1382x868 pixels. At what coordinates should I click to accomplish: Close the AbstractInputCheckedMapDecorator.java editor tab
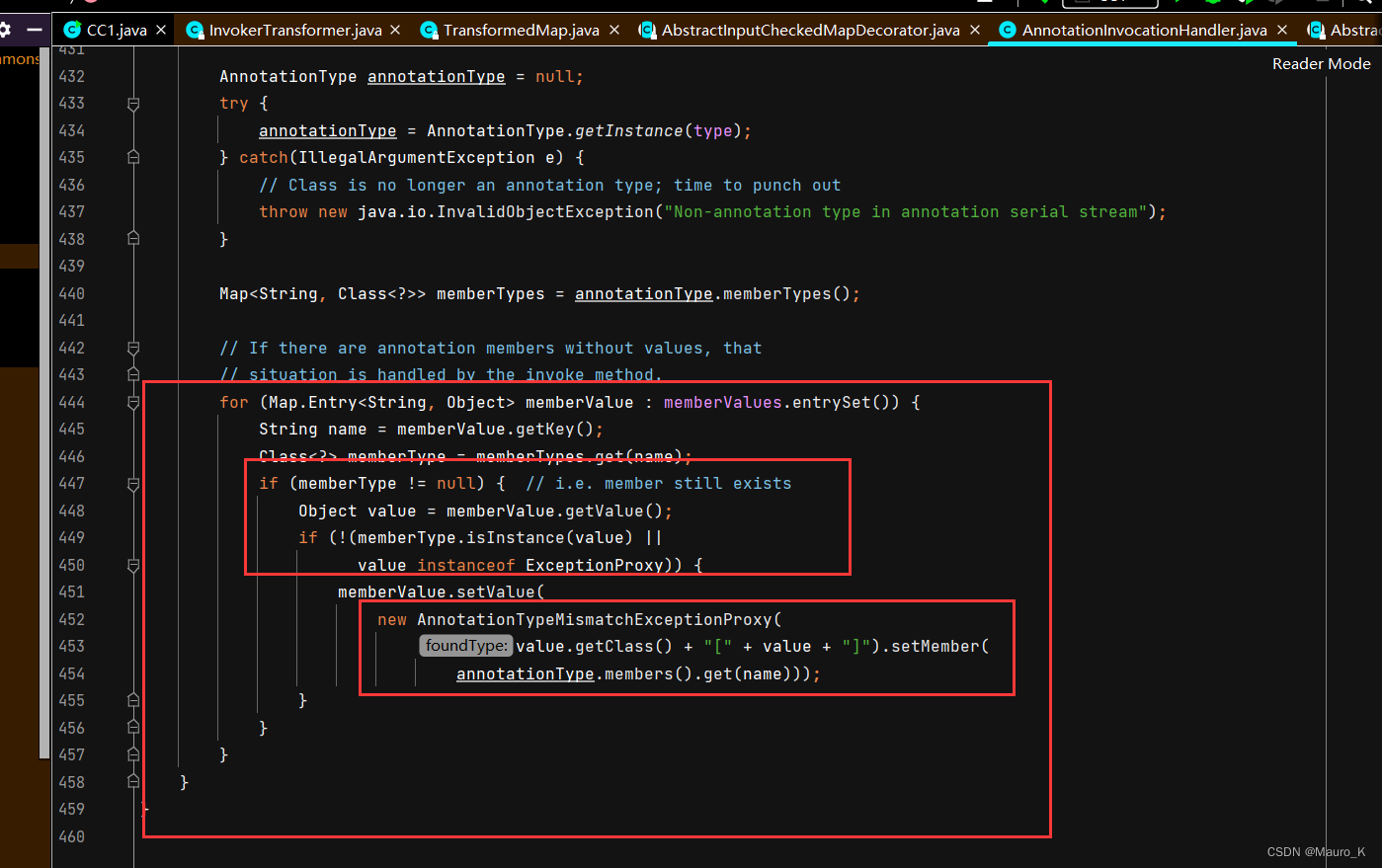coord(975,31)
